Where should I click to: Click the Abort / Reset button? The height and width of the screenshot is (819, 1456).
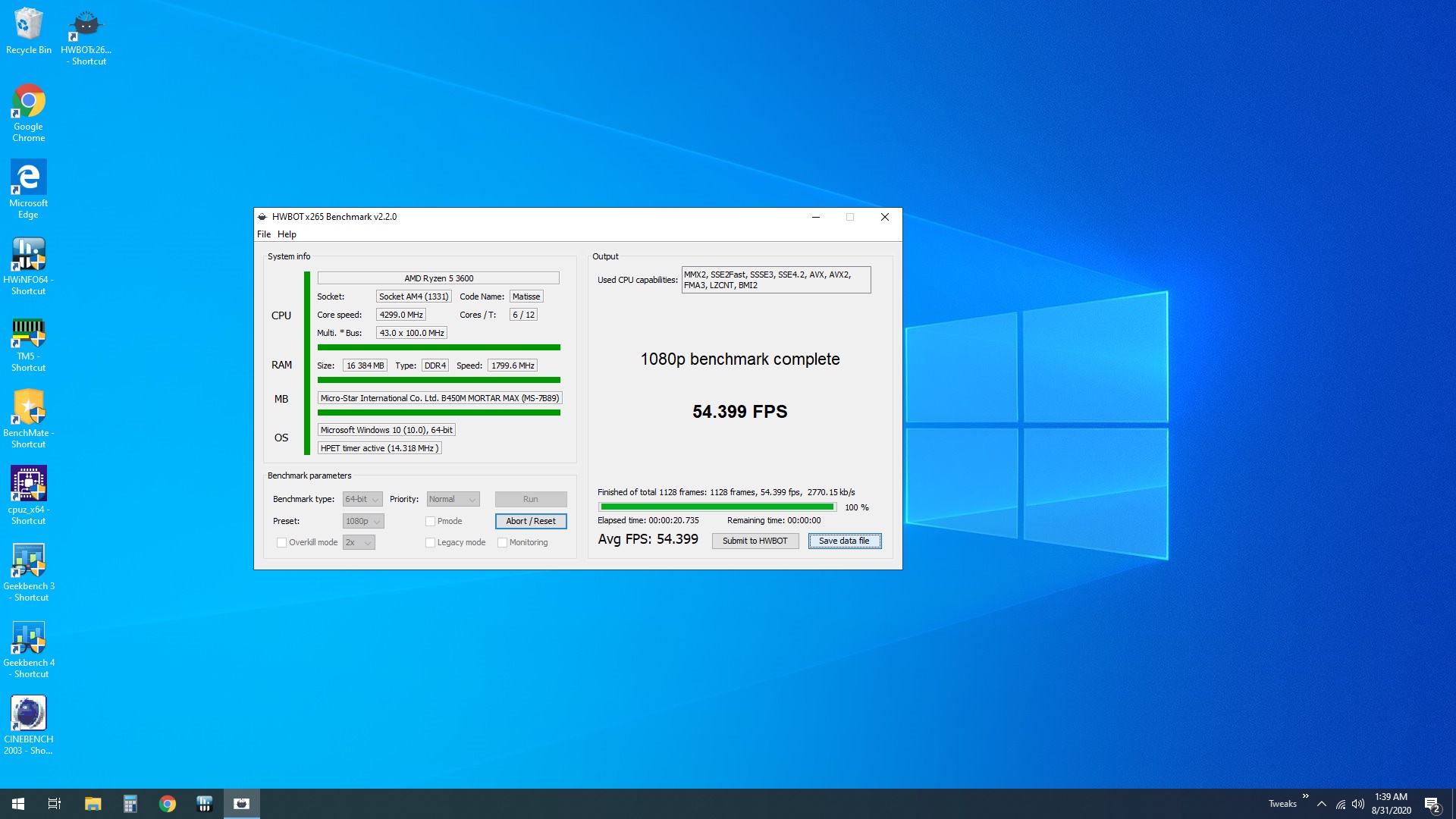pos(531,521)
